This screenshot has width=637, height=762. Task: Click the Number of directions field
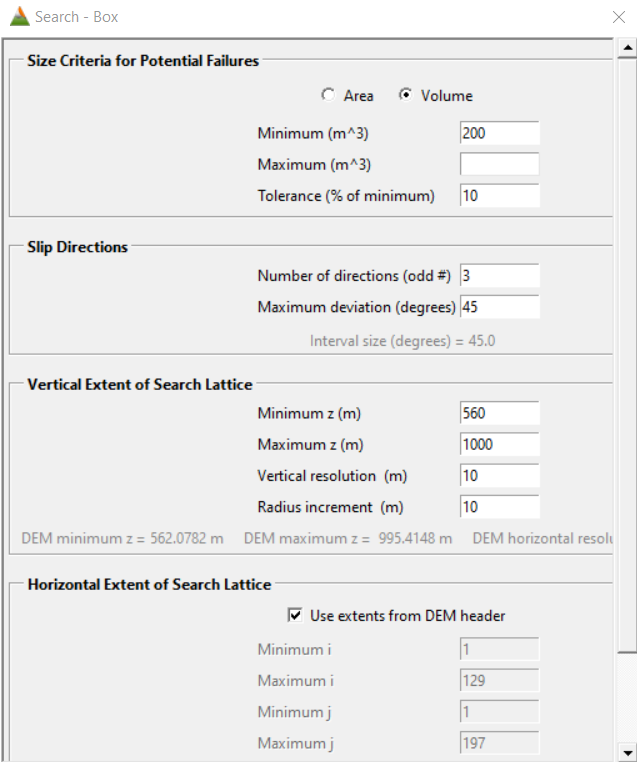pos(499,275)
